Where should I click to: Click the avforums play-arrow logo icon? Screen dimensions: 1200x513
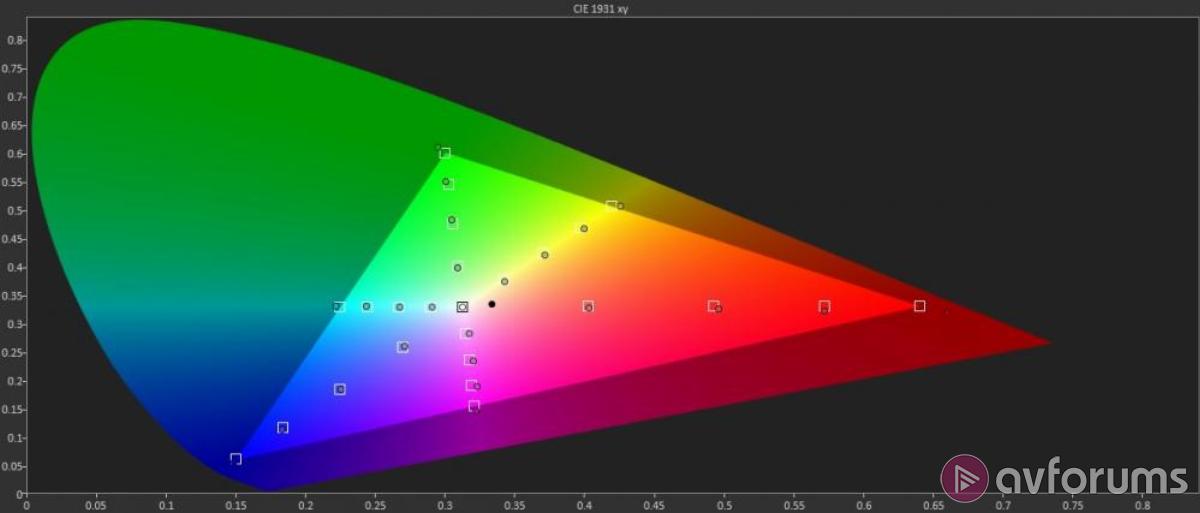966,477
